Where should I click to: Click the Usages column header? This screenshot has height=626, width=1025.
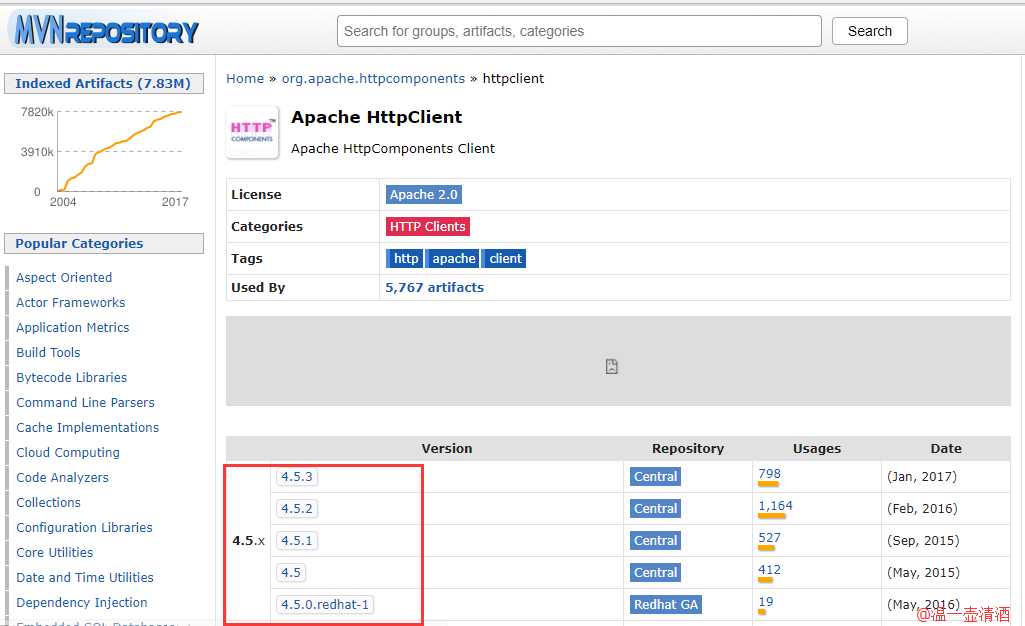[x=816, y=449]
